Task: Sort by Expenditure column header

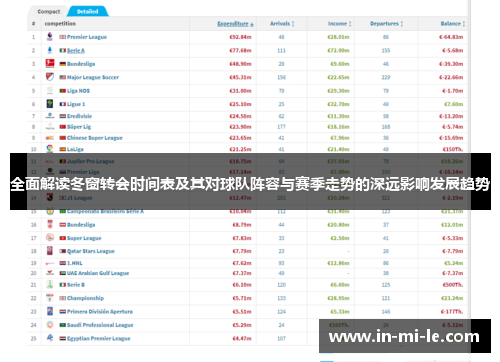Action: [x=235, y=24]
